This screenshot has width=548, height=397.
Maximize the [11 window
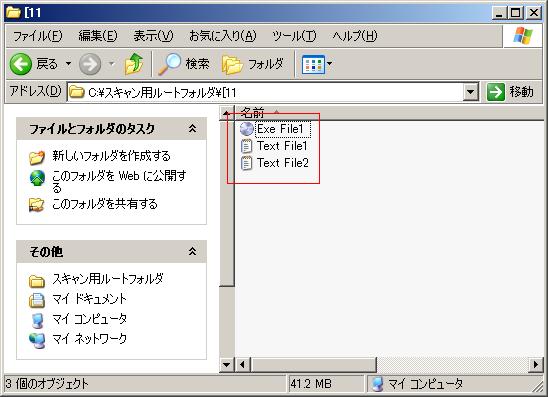point(516,13)
